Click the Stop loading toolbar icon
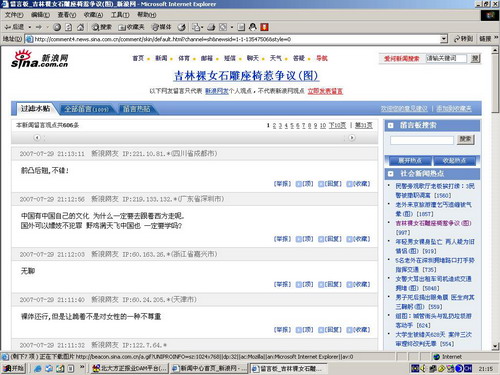 click(57, 27)
